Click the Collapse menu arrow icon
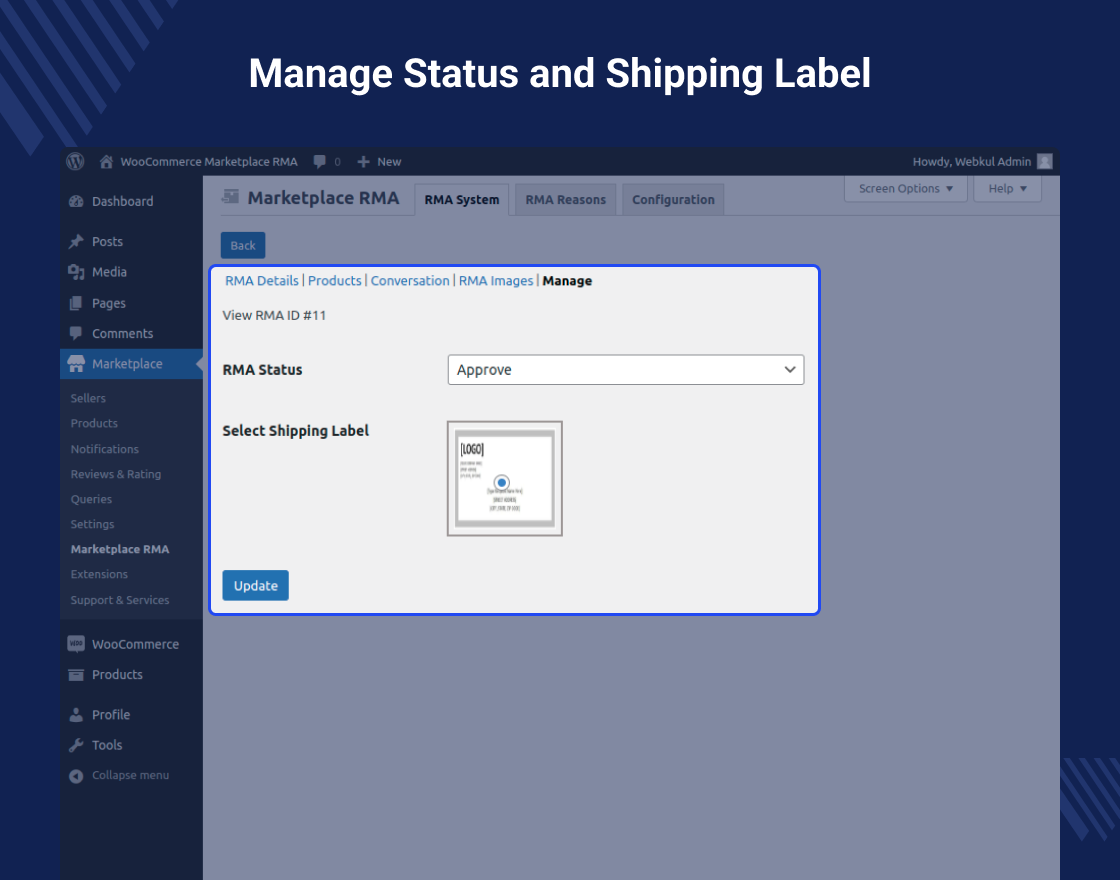The height and width of the screenshot is (880, 1120). point(76,774)
